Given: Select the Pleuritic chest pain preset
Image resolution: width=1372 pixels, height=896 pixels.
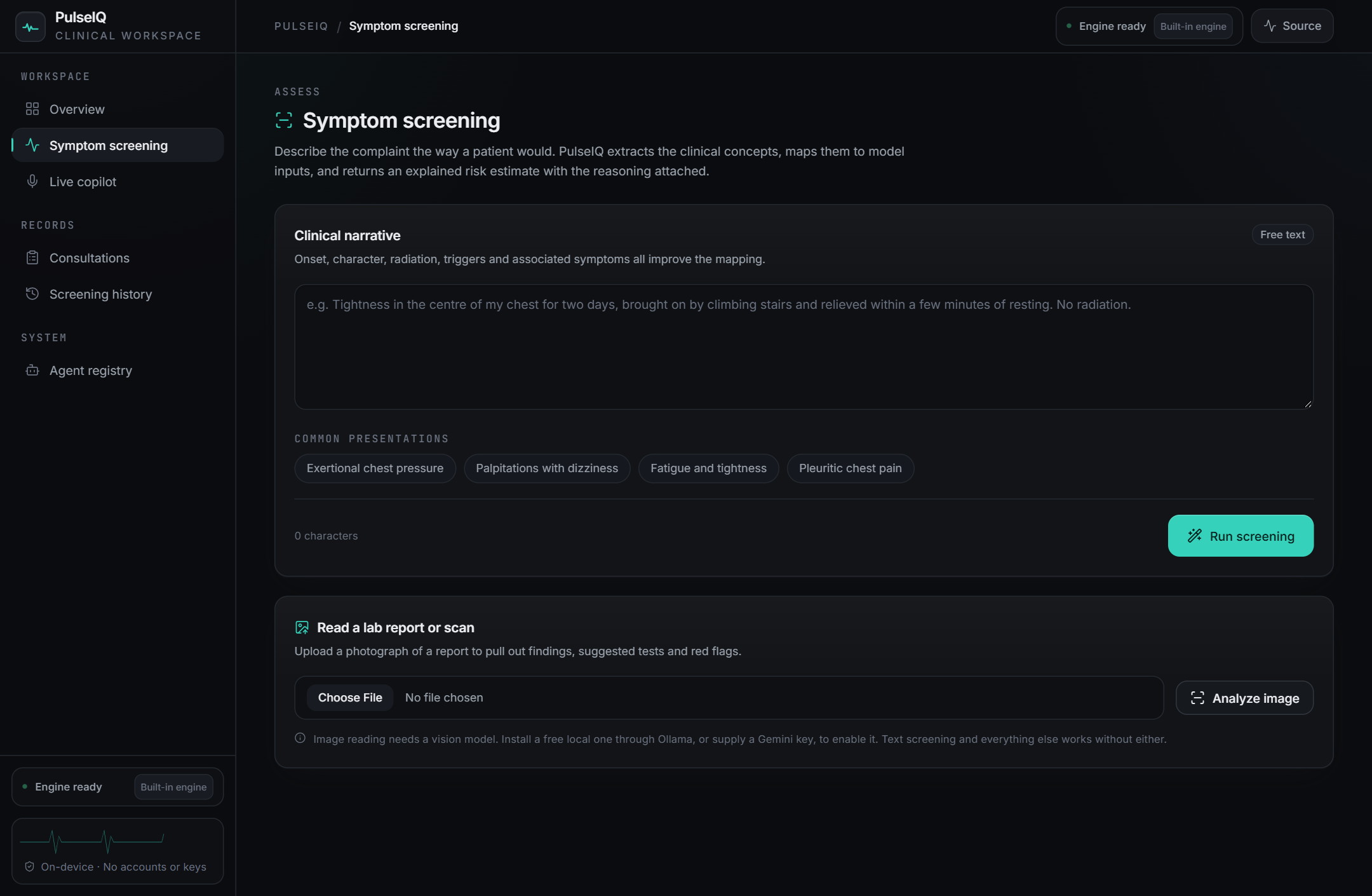Looking at the screenshot, I should [851, 468].
